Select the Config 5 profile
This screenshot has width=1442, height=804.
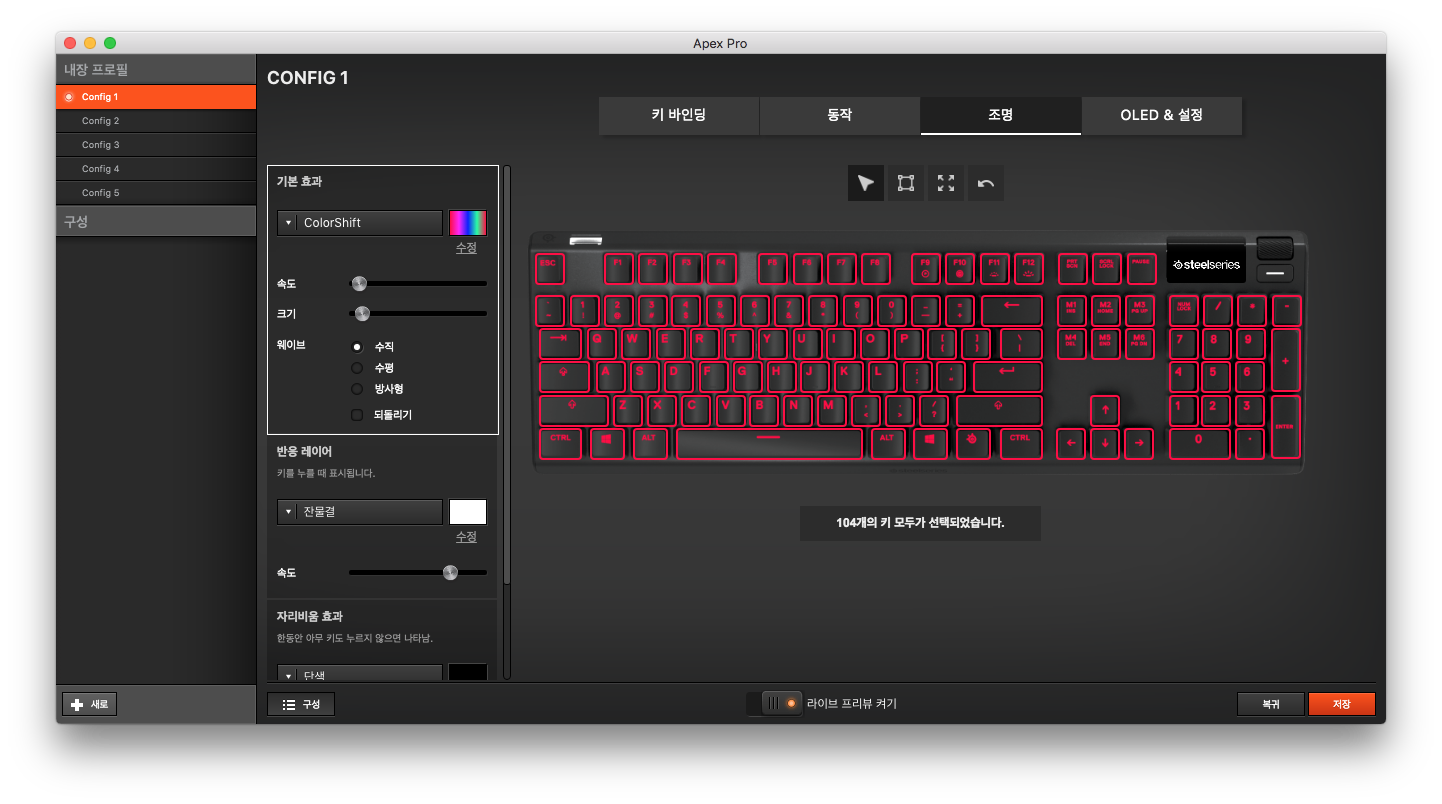[x=156, y=193]
